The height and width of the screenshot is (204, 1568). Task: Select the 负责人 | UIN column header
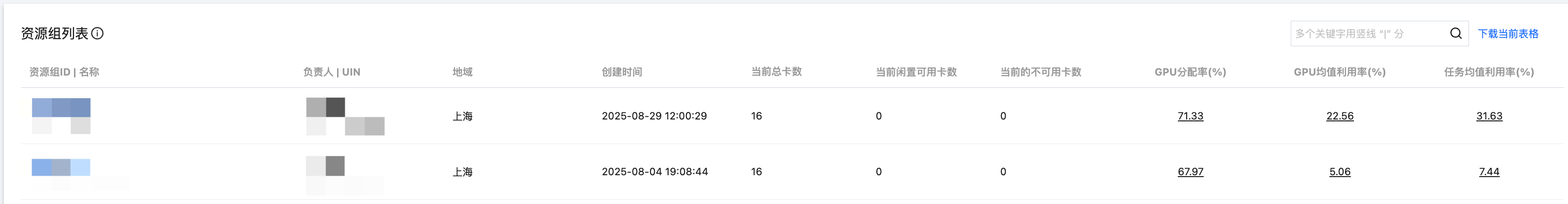[x=332, y=72]
